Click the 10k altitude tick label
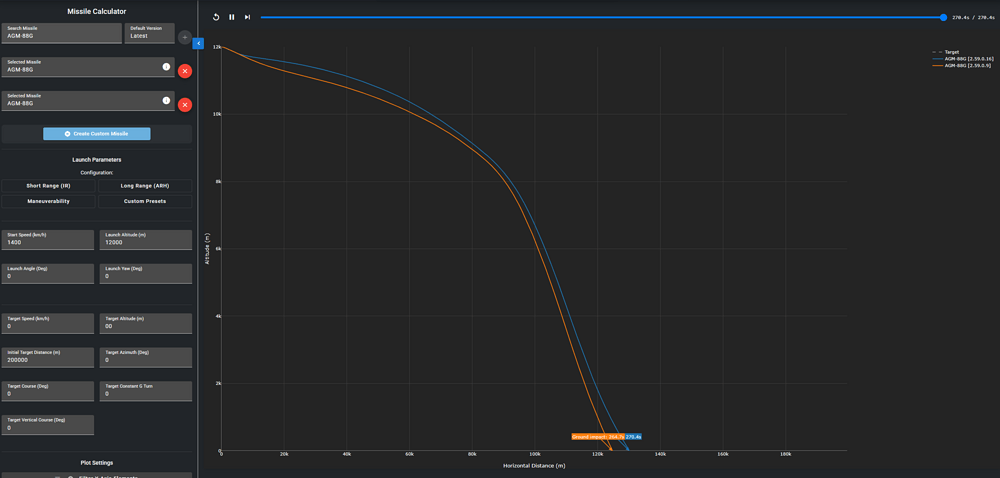Screen dimensions: 1000x478 (216, 114)
